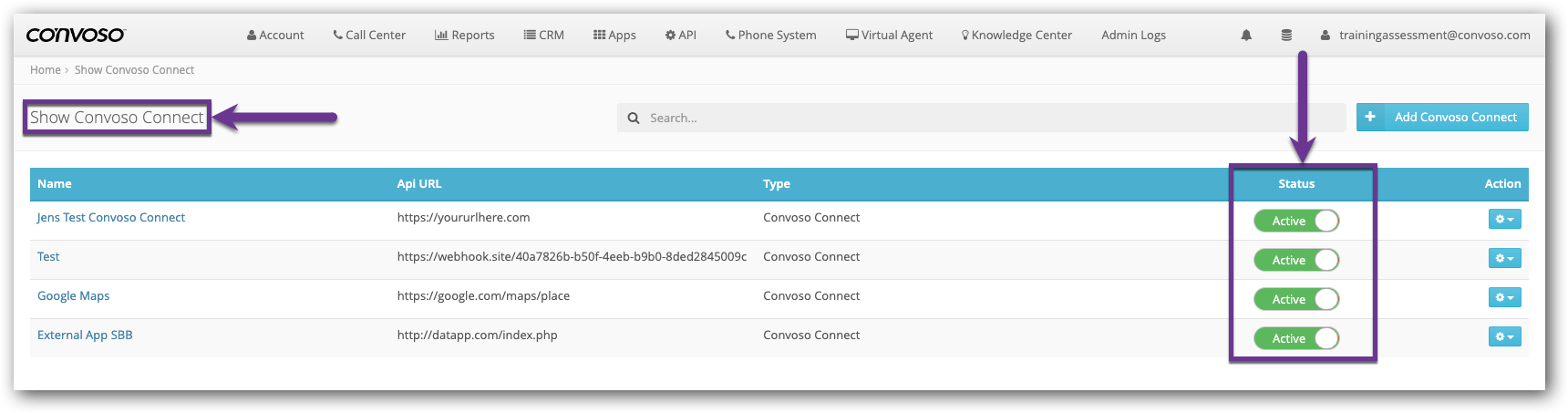Click the Type column header
The width and height of the screenshot is (1568, 413).
pyautogui.click(x=777, y=184)
